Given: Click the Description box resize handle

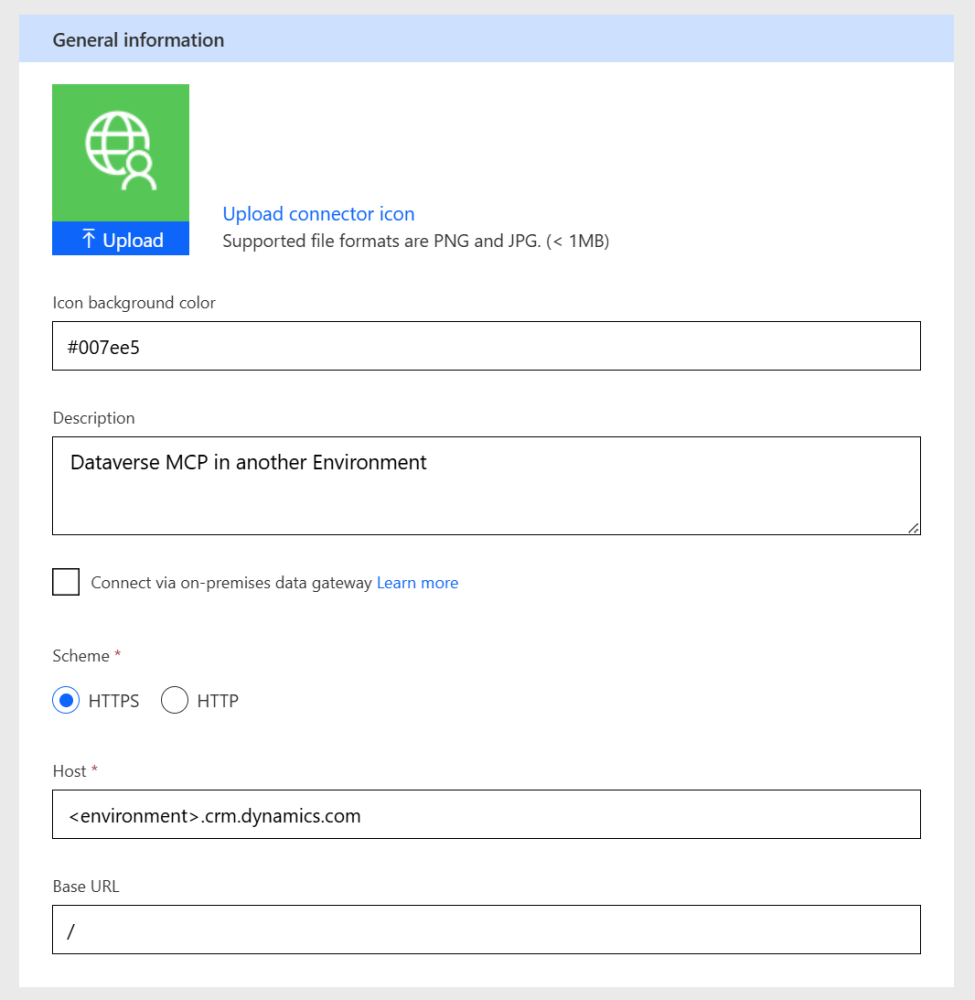Looking at the screenshot, I should (913, 528).
